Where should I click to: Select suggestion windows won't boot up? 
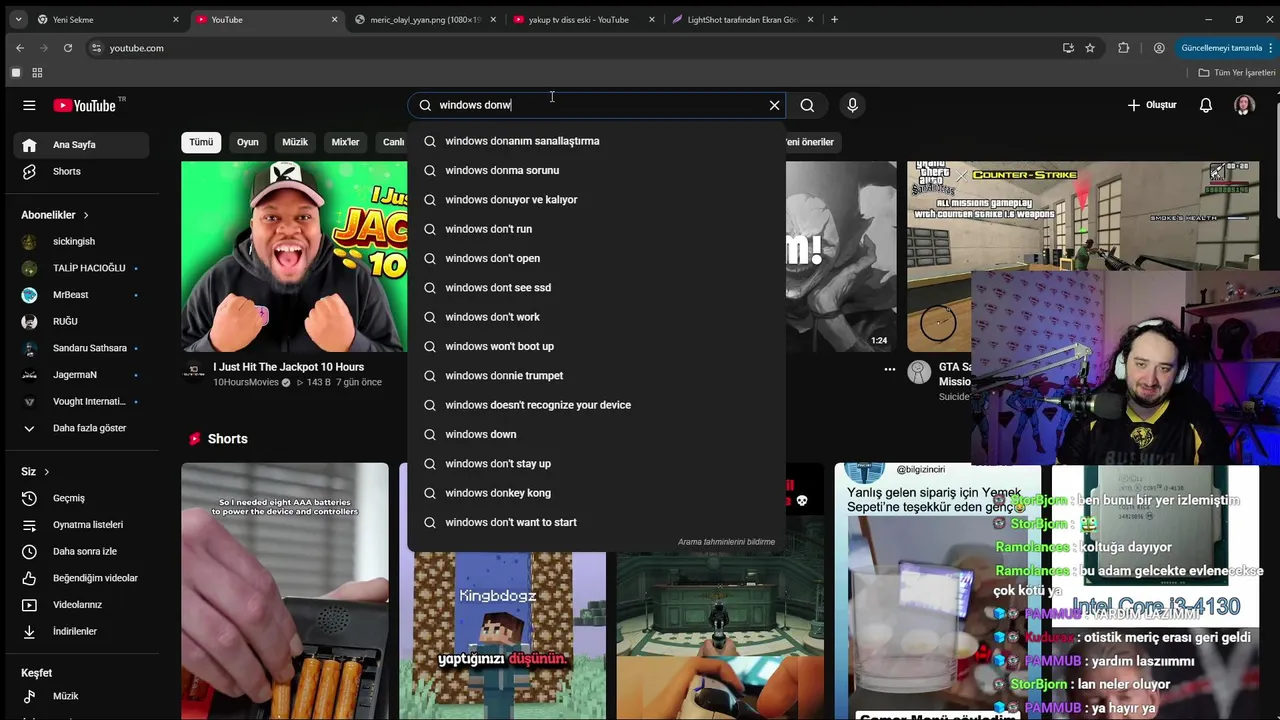click(x=596, y=346)
